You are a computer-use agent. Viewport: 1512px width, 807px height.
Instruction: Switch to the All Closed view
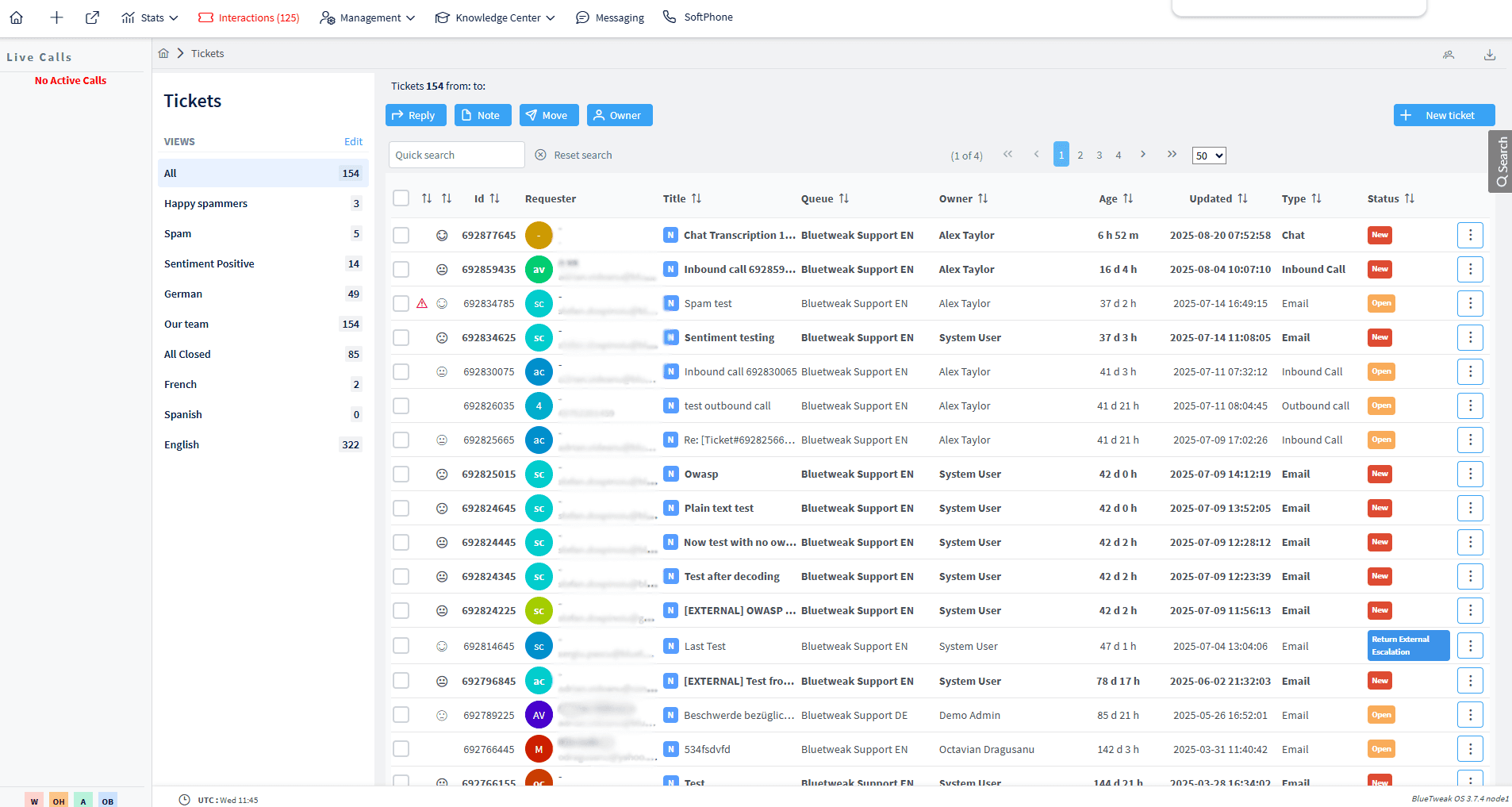point(187,354)
